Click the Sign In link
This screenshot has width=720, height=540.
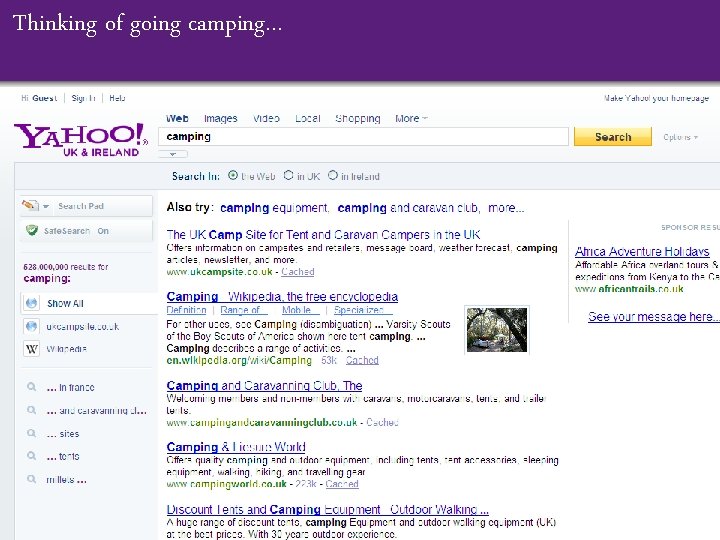[83, 98]
